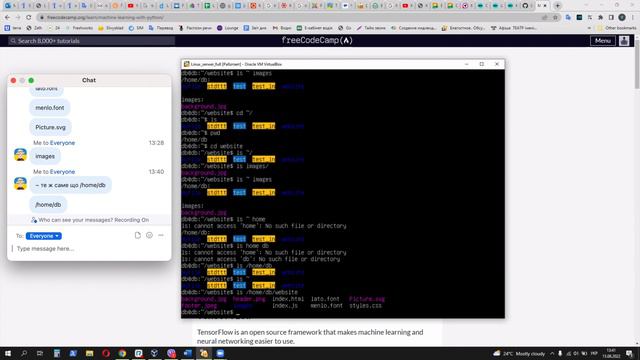640x360 pixels.
Task: Select the 'images' chat message
Action: point(45,156)
